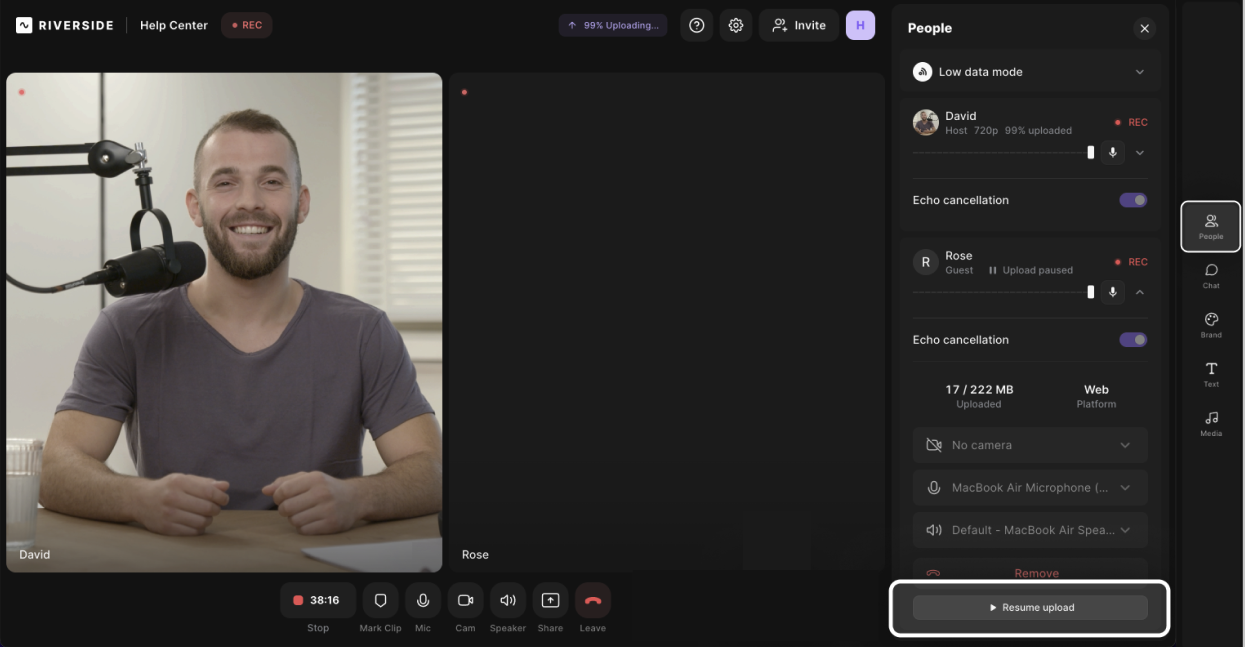Open the No camera dropdown

[x=1029, y=445]
